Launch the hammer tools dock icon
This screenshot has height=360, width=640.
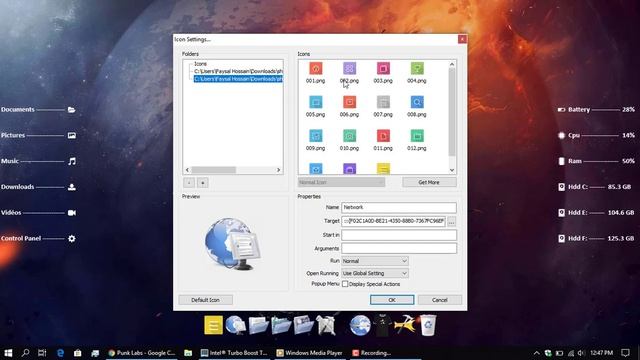404,325
